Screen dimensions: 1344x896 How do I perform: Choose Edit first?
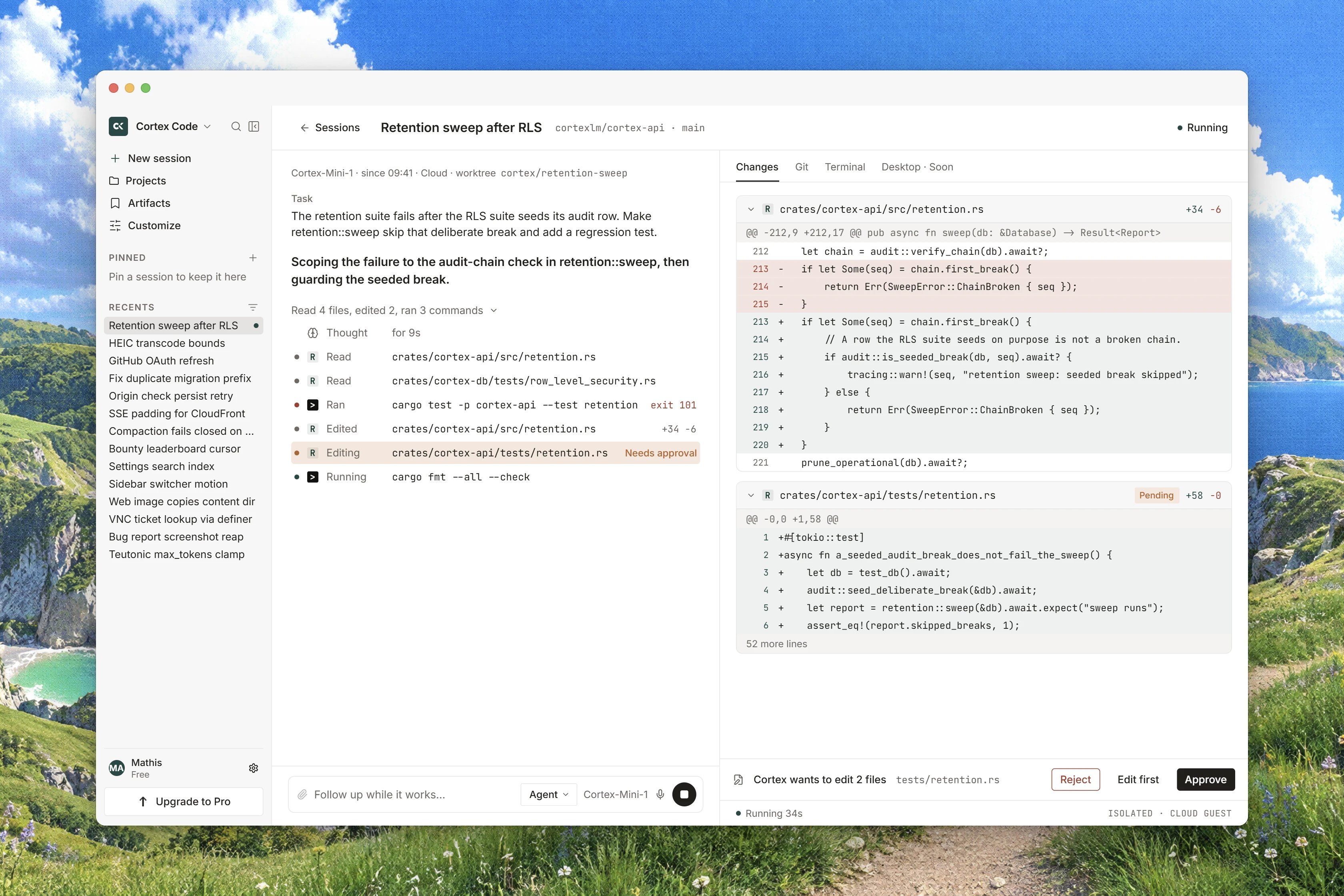pyautogui.click(x=1138, y=780)
